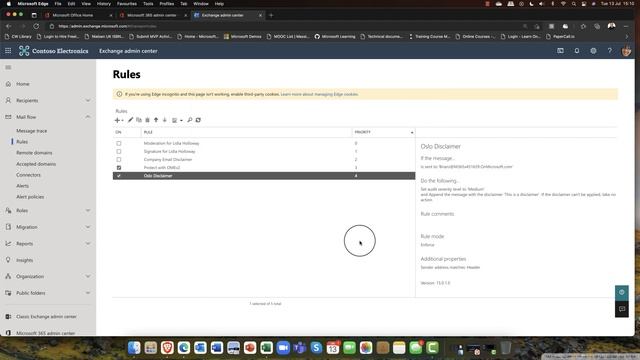
Task: Refresh the rules list
Action: tap(198, 120)
